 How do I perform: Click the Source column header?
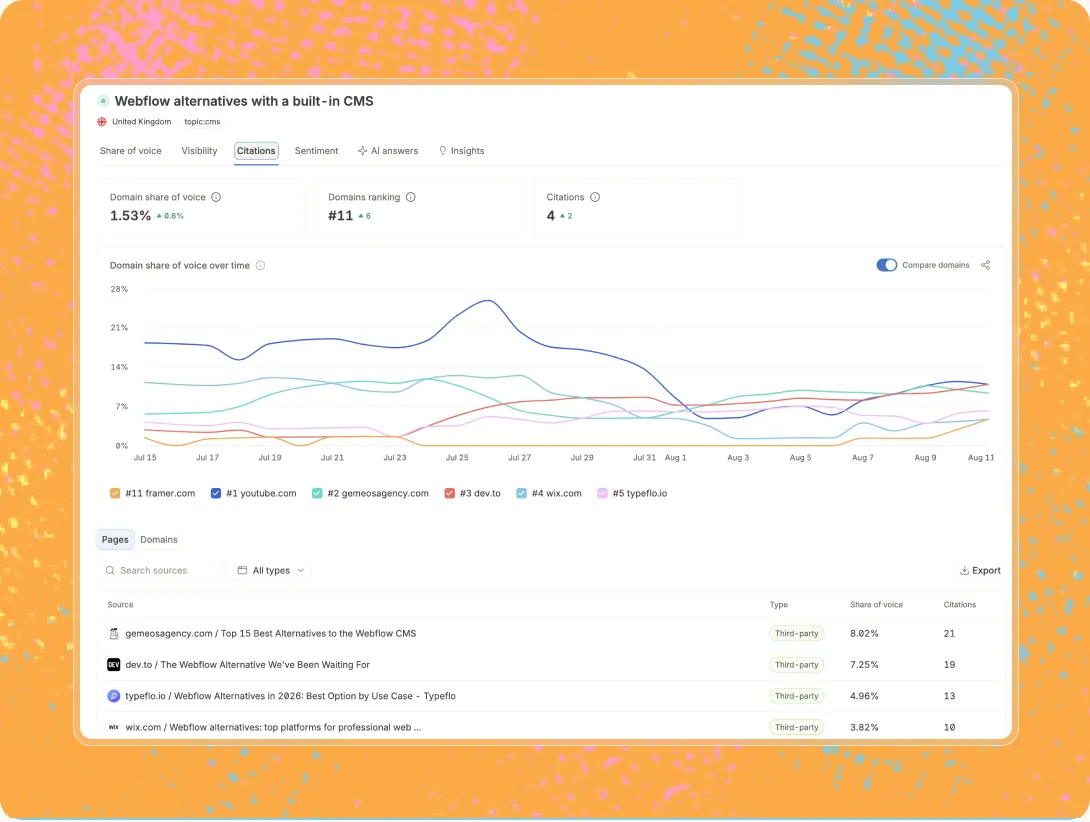click(x=120, y=604)
